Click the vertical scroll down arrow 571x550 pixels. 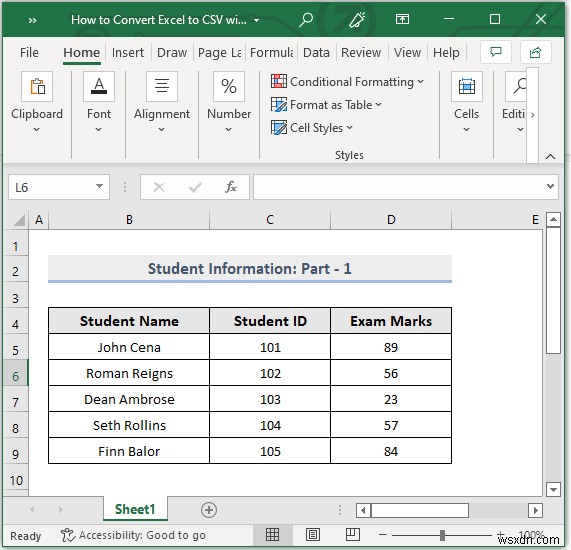pos(553,489)
